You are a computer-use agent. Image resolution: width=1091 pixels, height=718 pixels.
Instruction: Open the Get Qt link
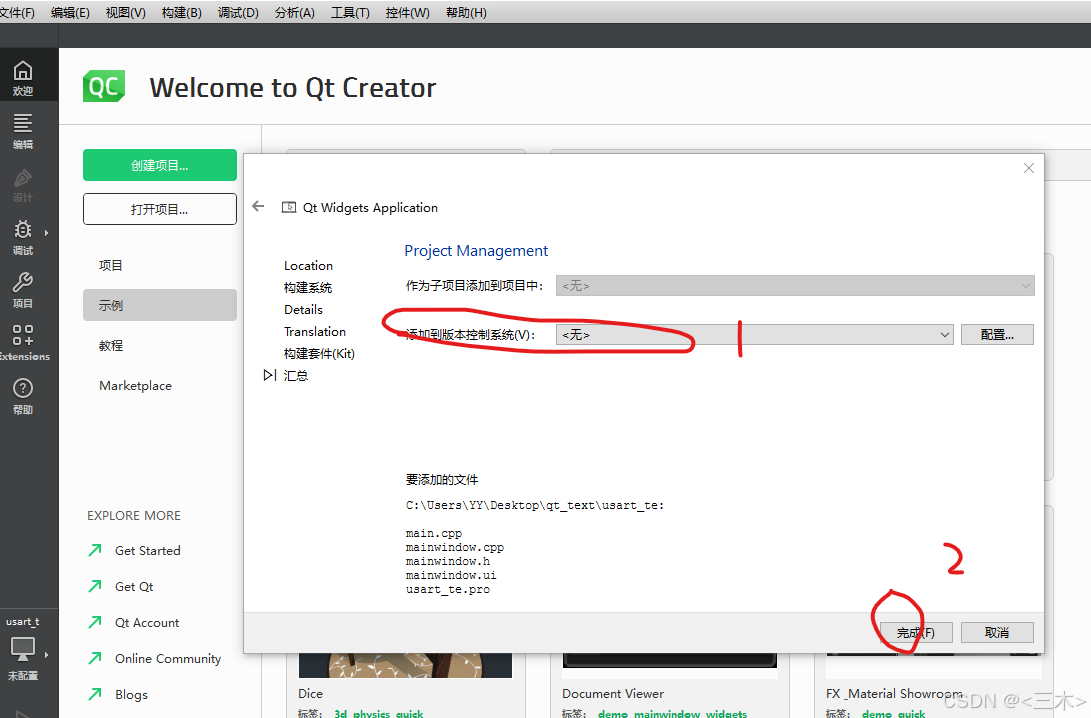point(134,587)
